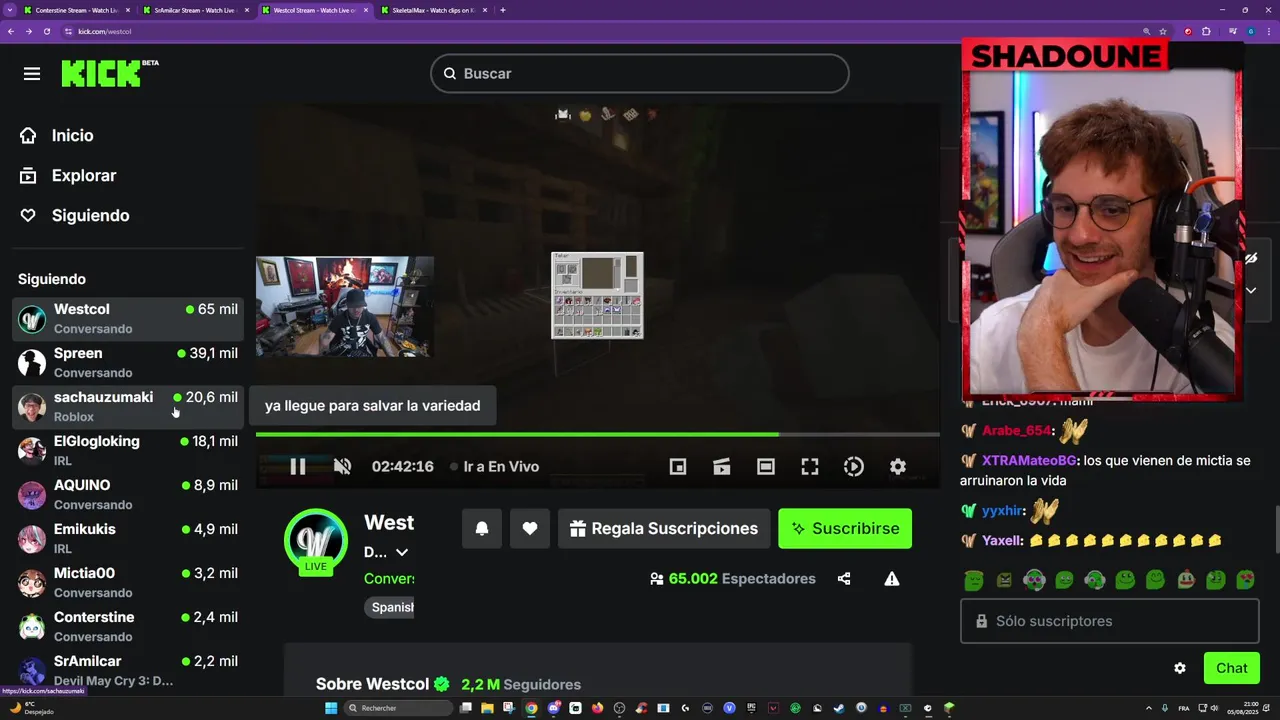Expand stream title dropdown chevron

click(x=402, y=552)
